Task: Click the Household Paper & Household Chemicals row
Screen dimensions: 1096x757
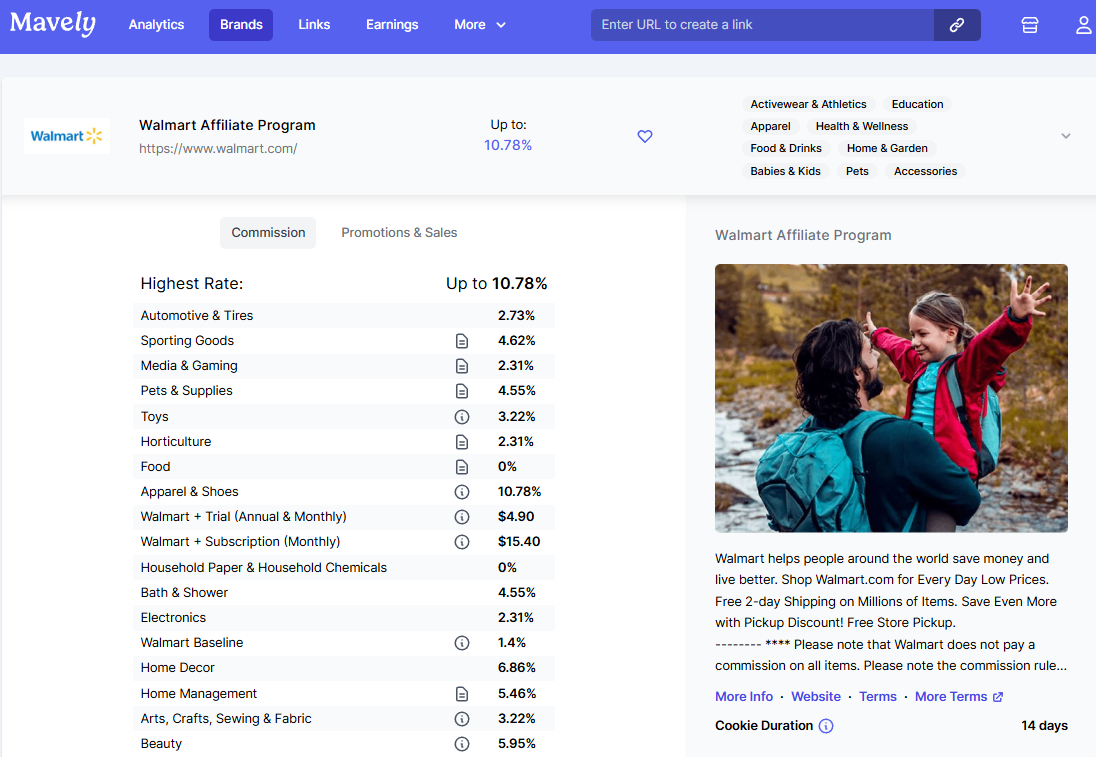Action: tap(344, 568)
